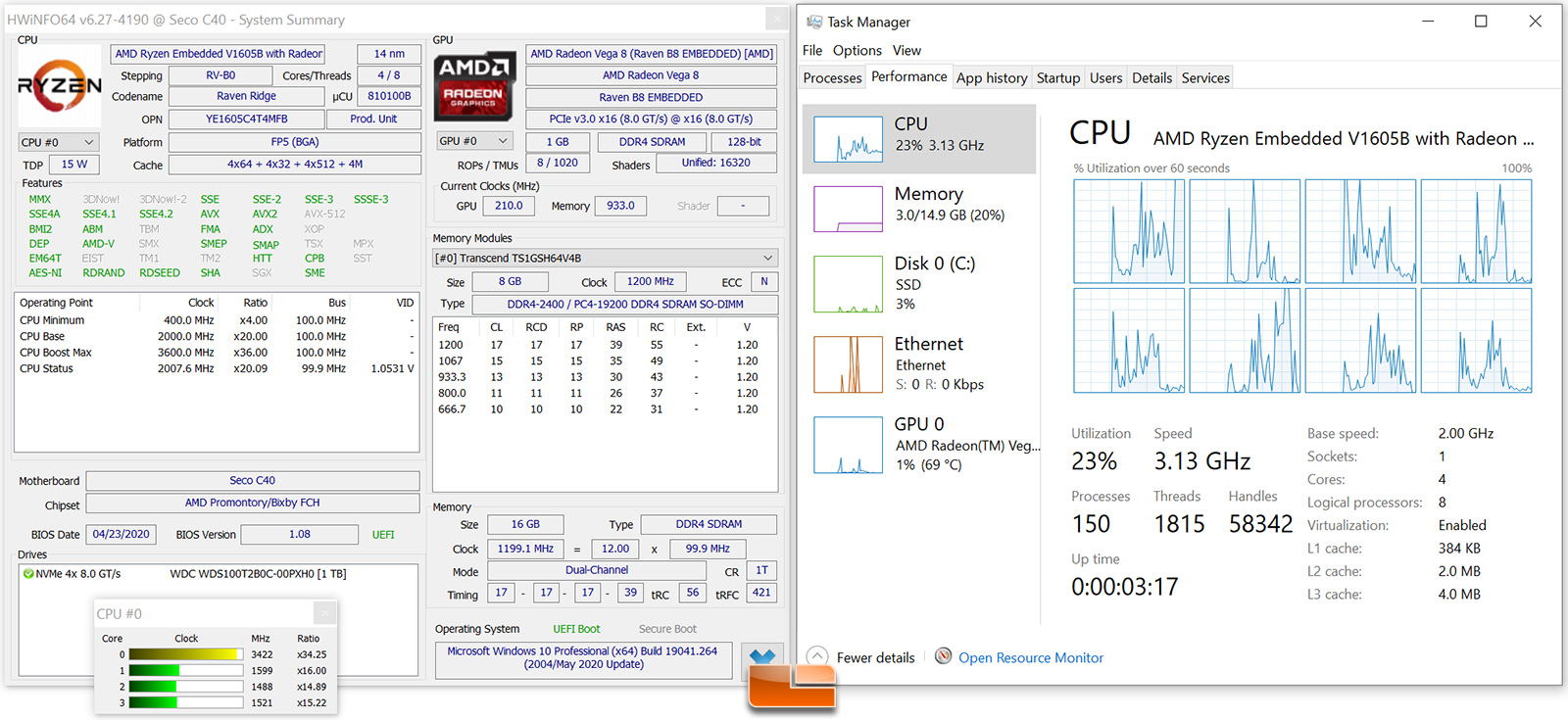The width and height of the screenshot is (1568, 720).
Task: Open the Options menu in Task Manager
Action: pyautogui.click(x=857, y=50)
